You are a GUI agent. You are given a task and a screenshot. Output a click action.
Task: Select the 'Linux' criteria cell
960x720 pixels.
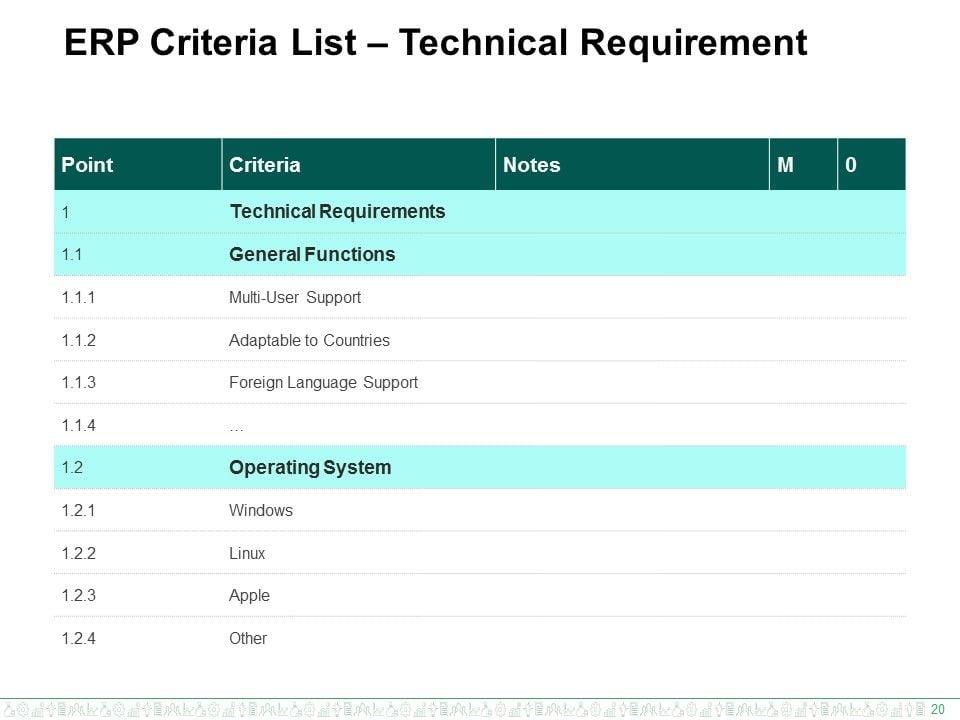coord(247,553)
